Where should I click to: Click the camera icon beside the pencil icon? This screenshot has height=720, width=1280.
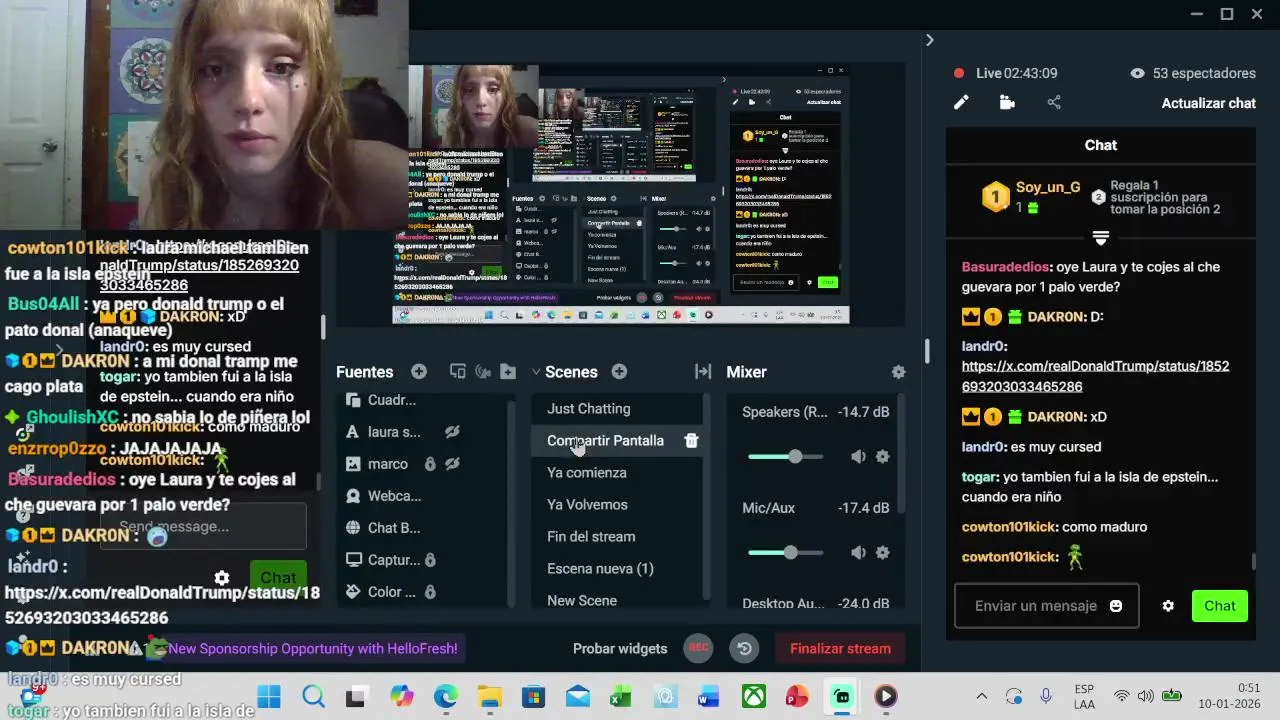[x=1007, y=102]
